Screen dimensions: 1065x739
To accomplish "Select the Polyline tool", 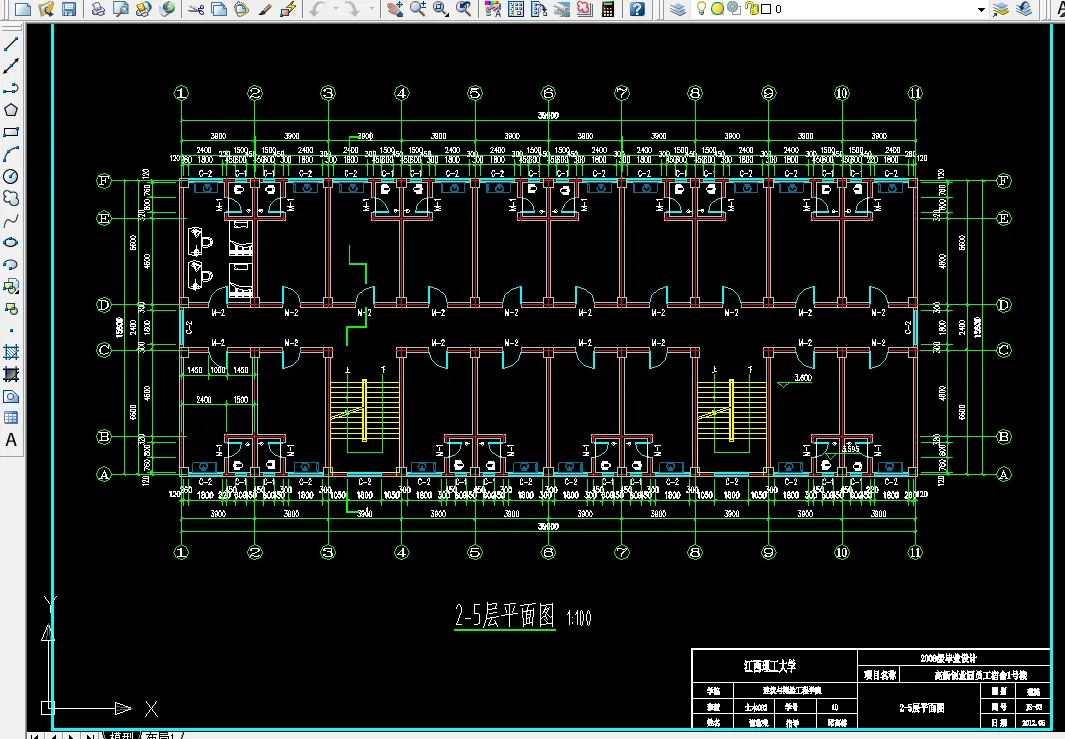I will coord(11,88).
